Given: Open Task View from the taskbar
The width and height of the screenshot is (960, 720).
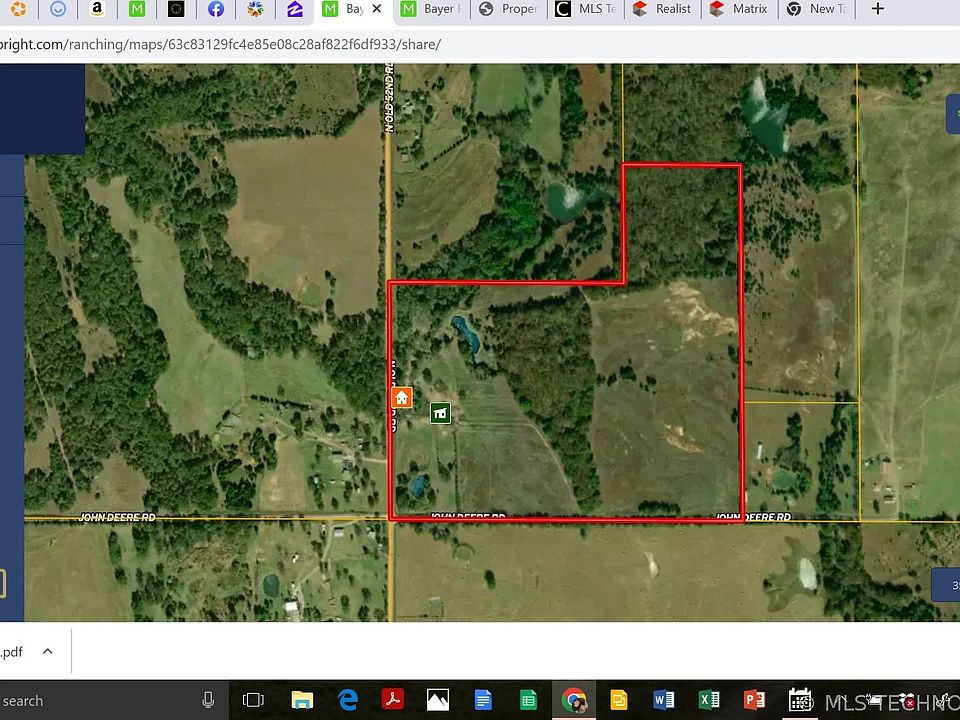Looking at the screenshot, I should point(254,700).
